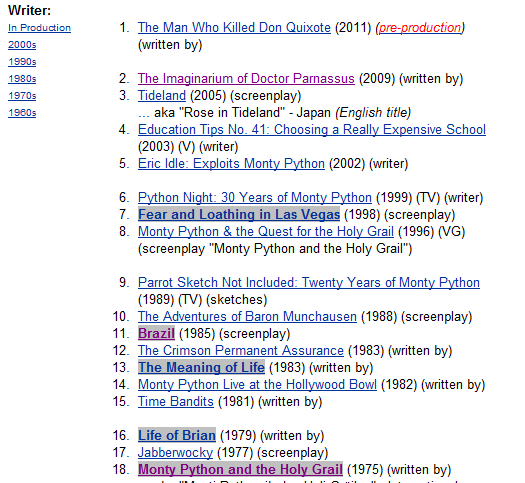Jump to the 1980s section
The image size is (525, 483).
click(x=22, y=79)
